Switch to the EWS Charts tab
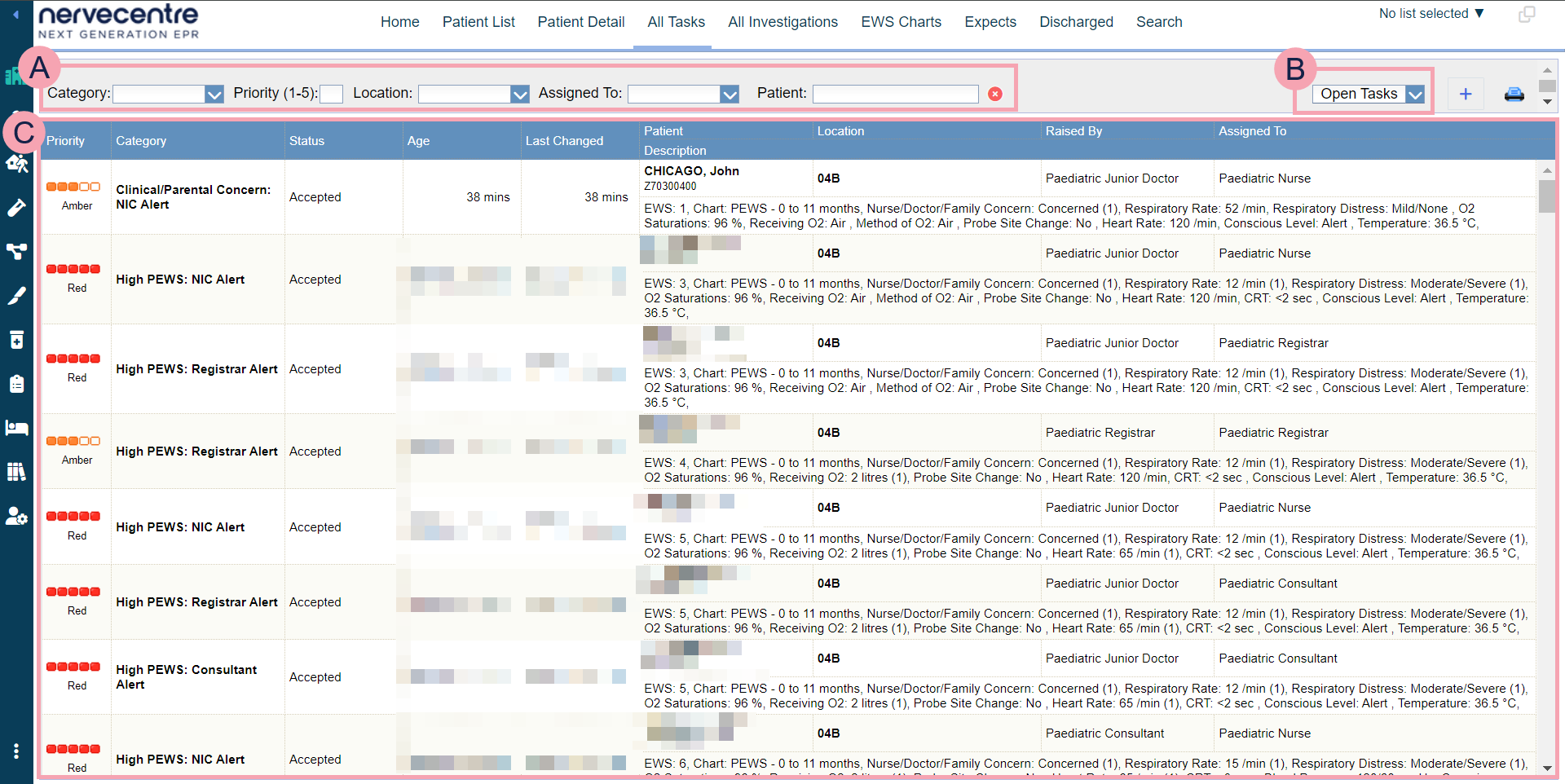The image size is (1565, 784). 901,22
